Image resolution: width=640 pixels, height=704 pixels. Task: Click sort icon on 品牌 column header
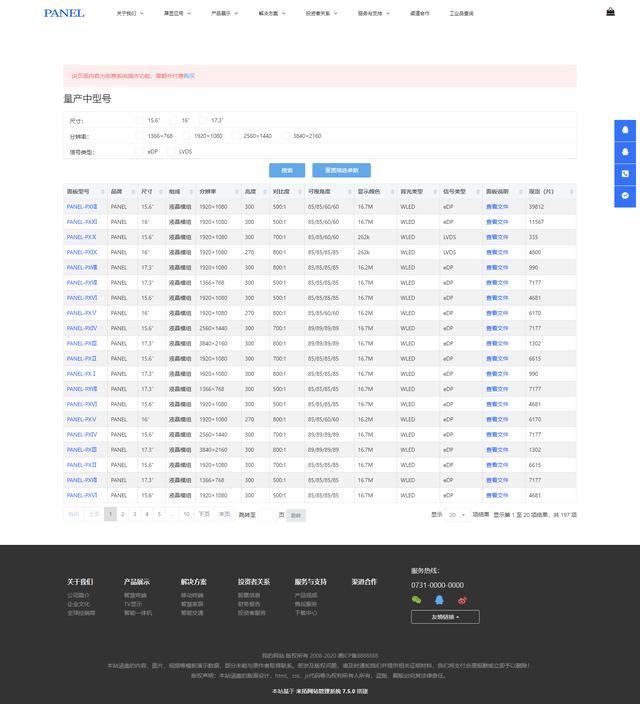coord(133,192)
